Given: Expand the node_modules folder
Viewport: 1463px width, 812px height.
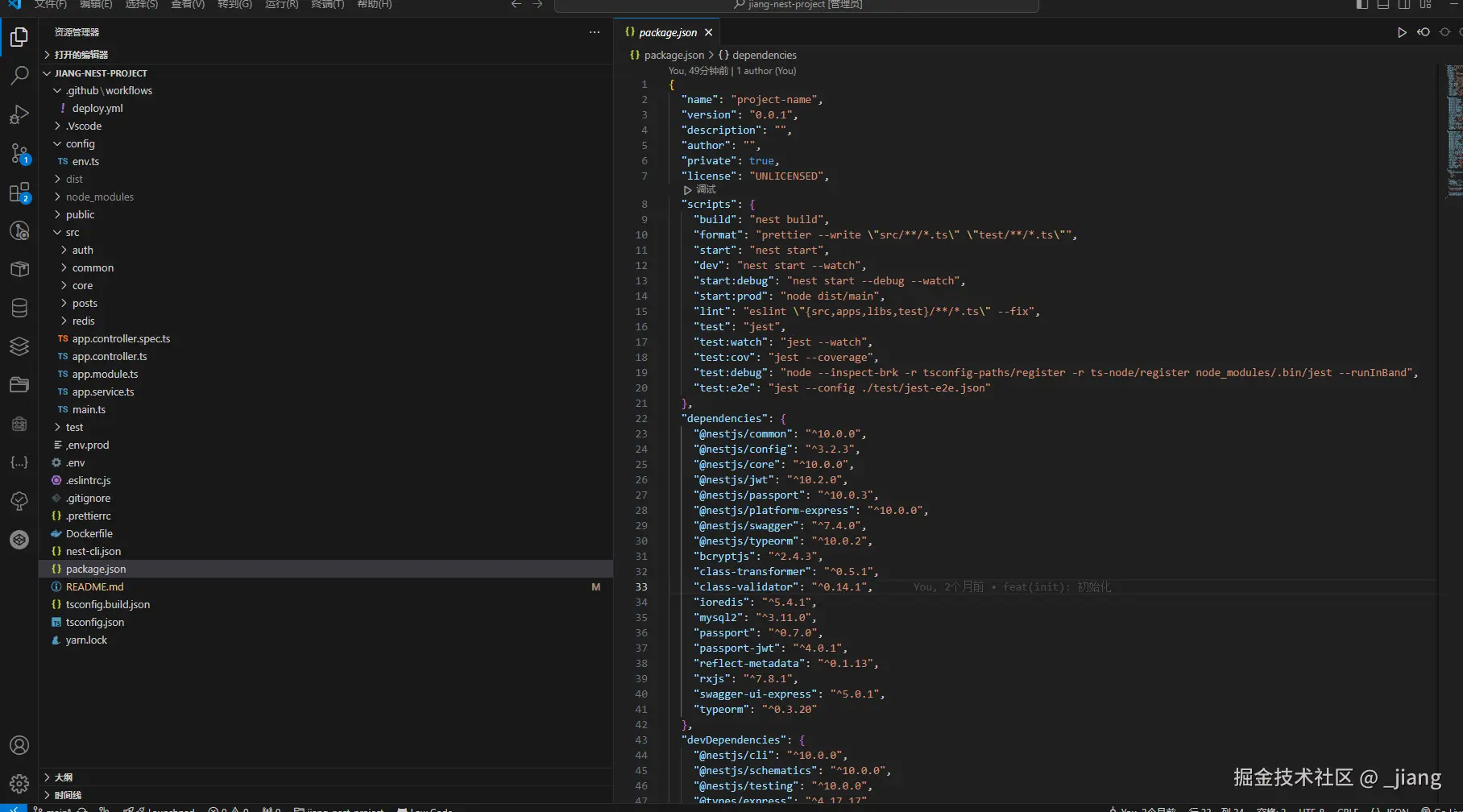Looking at the screenshot, I should click(99, 197).
